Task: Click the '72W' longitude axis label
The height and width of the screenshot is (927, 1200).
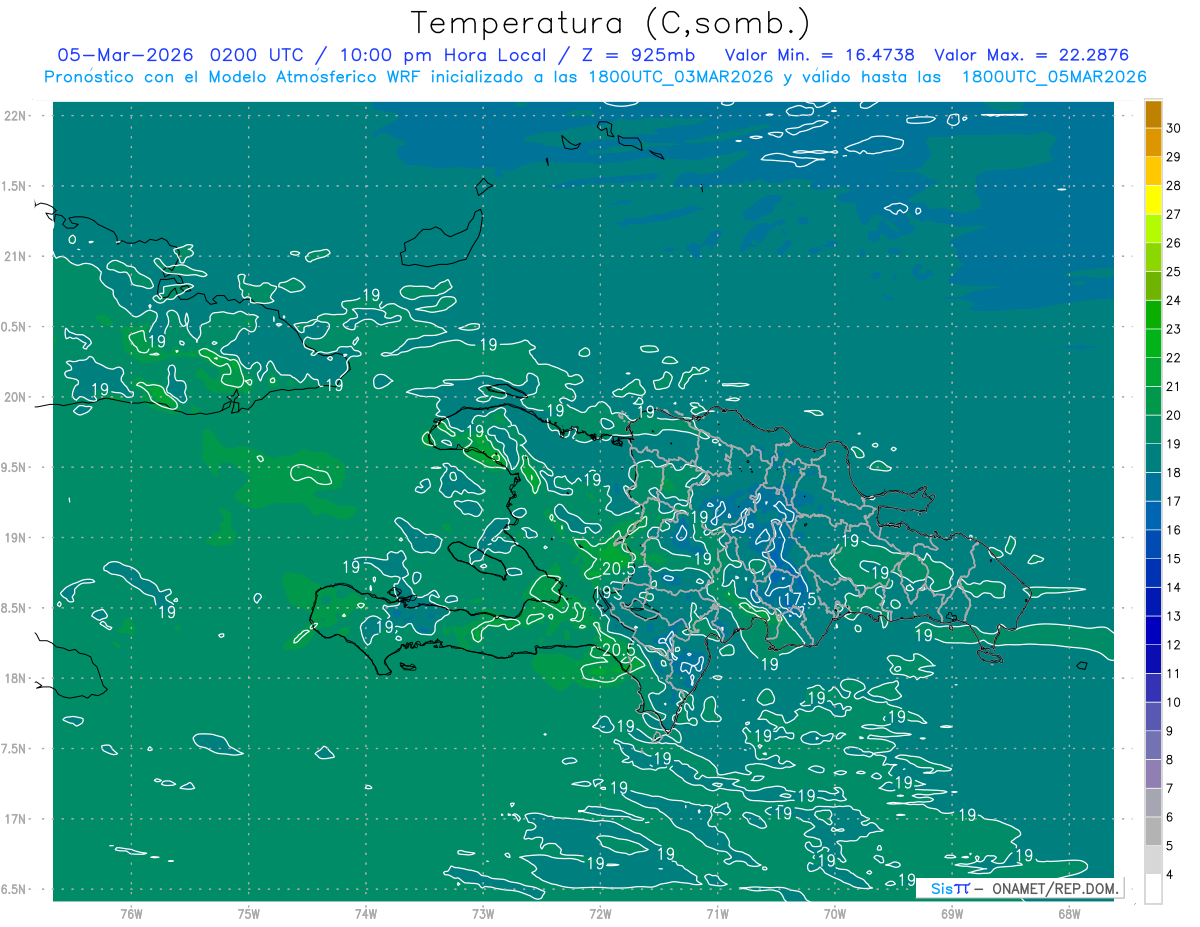Action: [600, 914]
